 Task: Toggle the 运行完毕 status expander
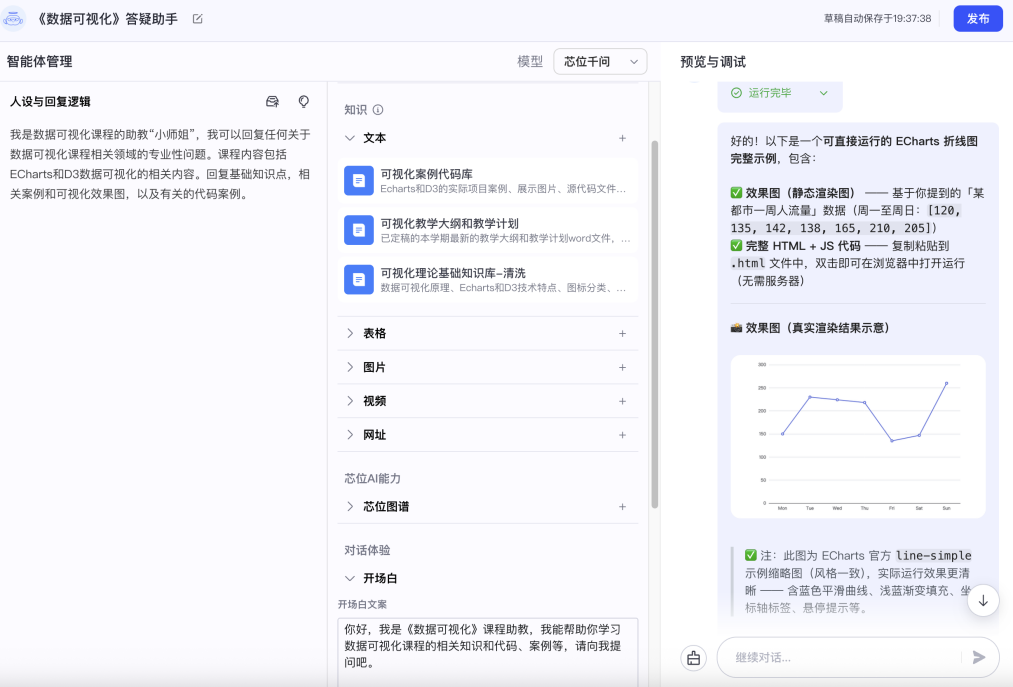coord(823,93)
